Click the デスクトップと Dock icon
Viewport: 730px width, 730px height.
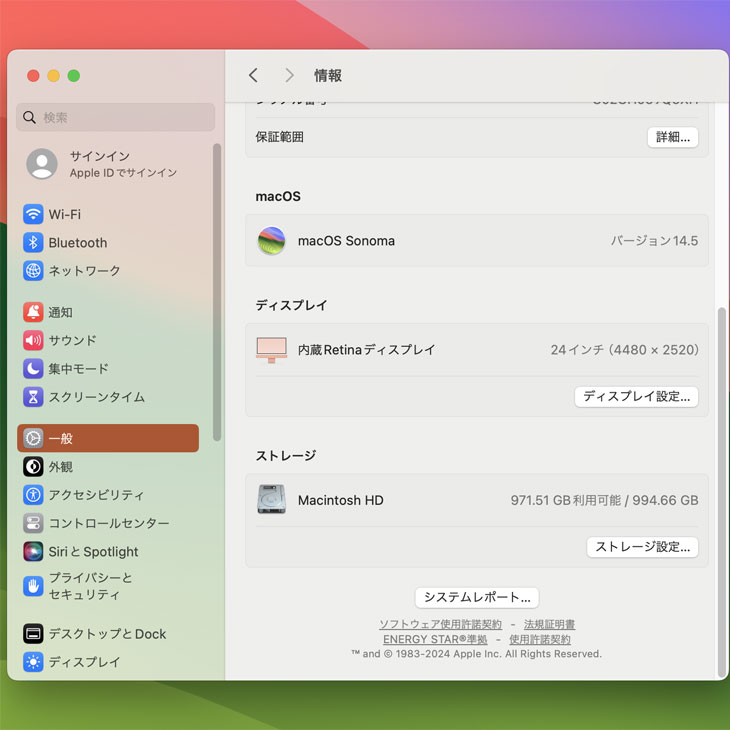(33, 634)
